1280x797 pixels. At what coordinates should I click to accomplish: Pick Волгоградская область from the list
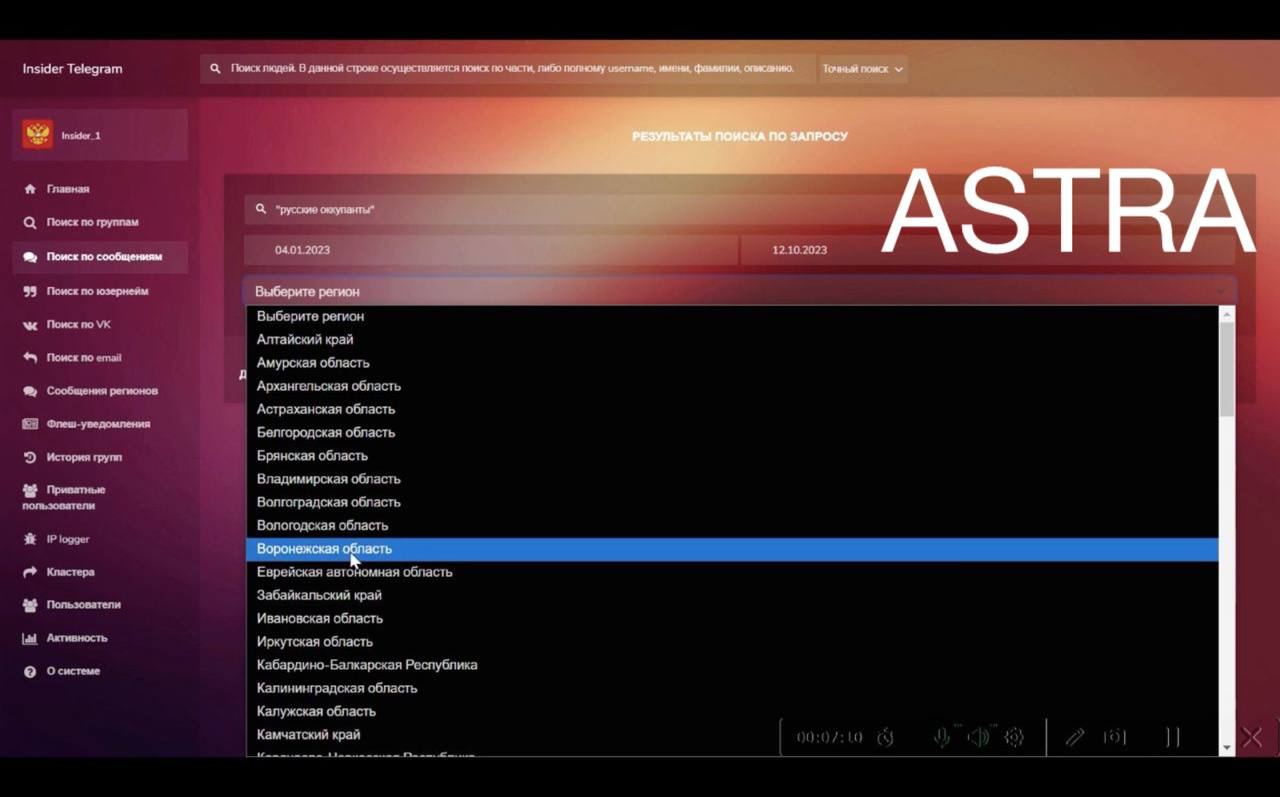point(732,502)
